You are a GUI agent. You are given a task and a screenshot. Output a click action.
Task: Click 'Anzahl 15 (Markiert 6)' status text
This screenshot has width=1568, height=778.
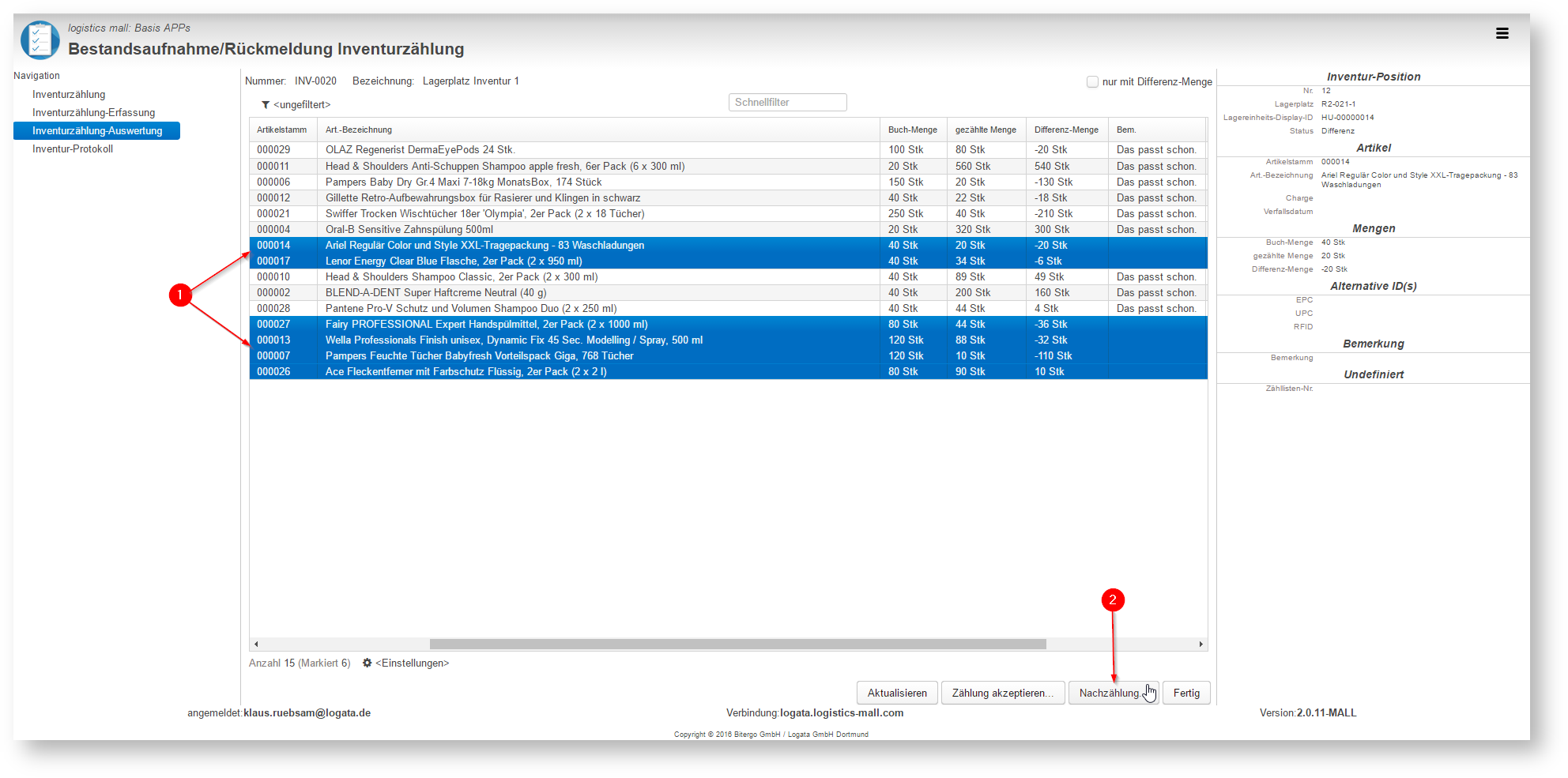pos(300,663)
